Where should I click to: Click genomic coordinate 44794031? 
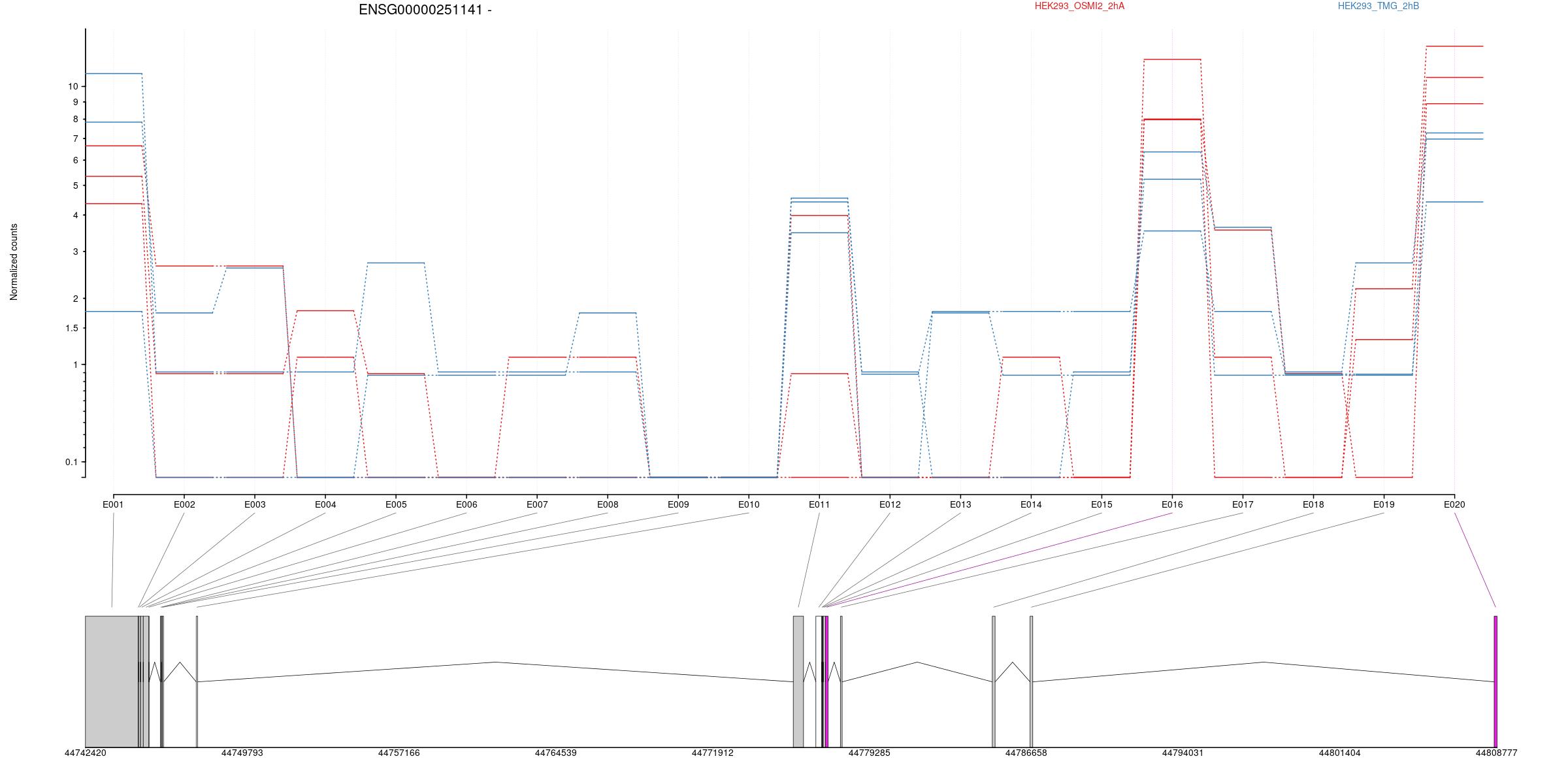tap(1183, 753)
